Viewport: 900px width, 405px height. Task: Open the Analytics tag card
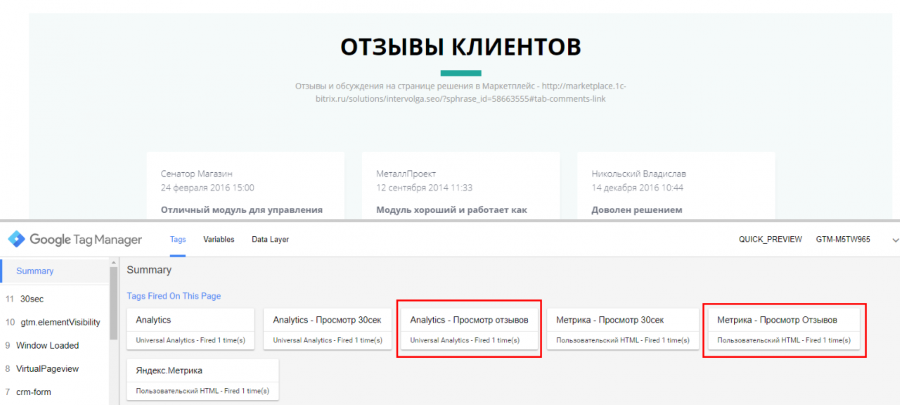point(191,329)
